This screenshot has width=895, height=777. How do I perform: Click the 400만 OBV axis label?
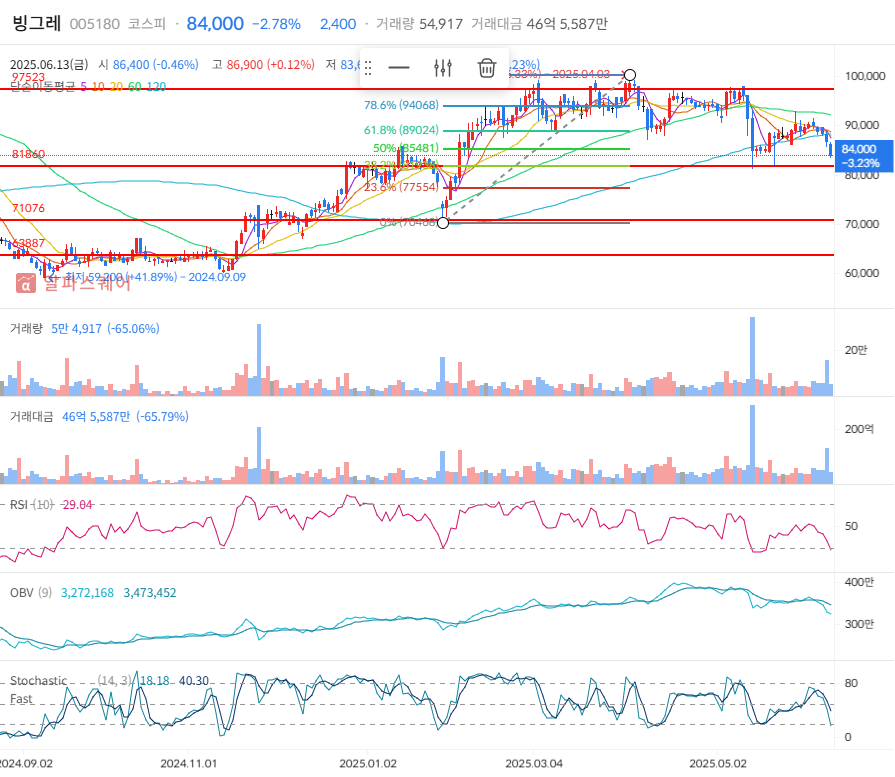[859, 582]
